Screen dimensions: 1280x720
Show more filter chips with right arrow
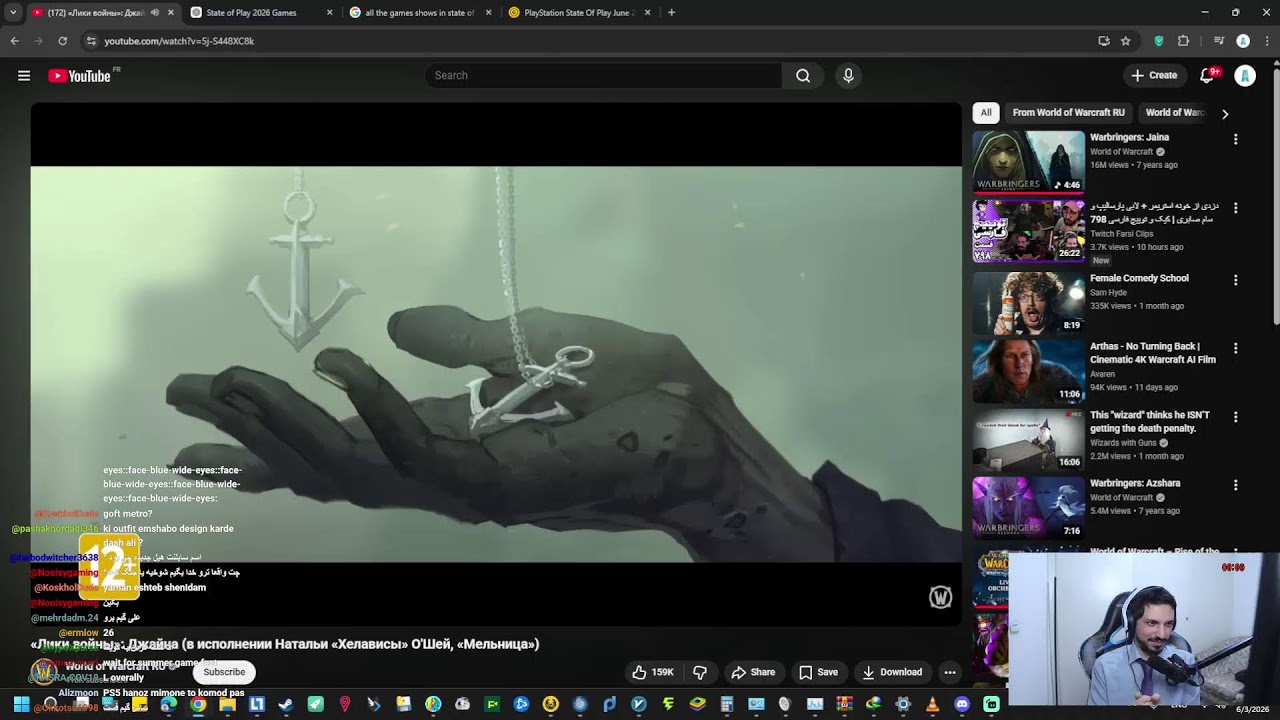[x=1225, y=114]
